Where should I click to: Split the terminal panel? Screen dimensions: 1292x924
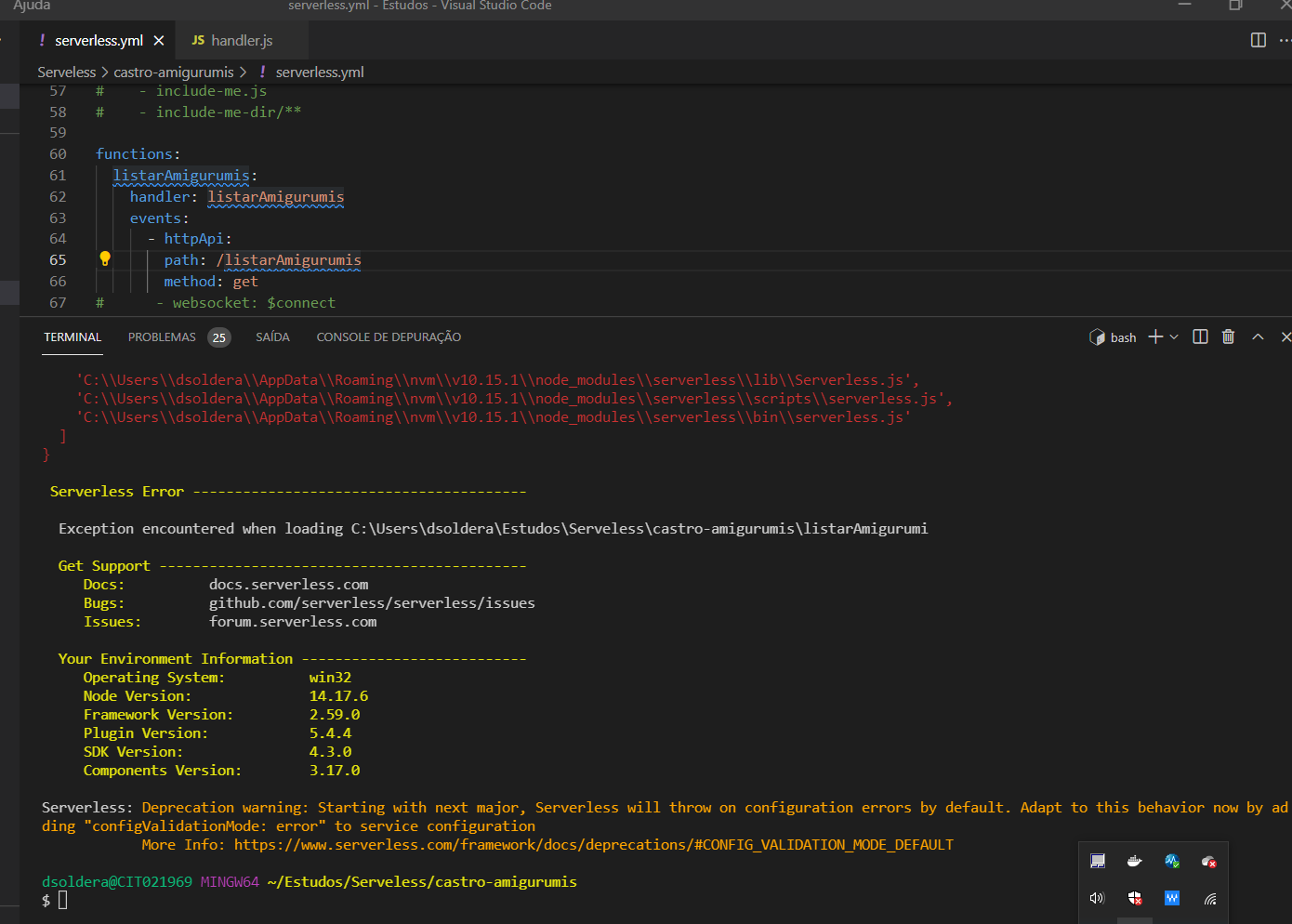click(x=1200, y=337)
